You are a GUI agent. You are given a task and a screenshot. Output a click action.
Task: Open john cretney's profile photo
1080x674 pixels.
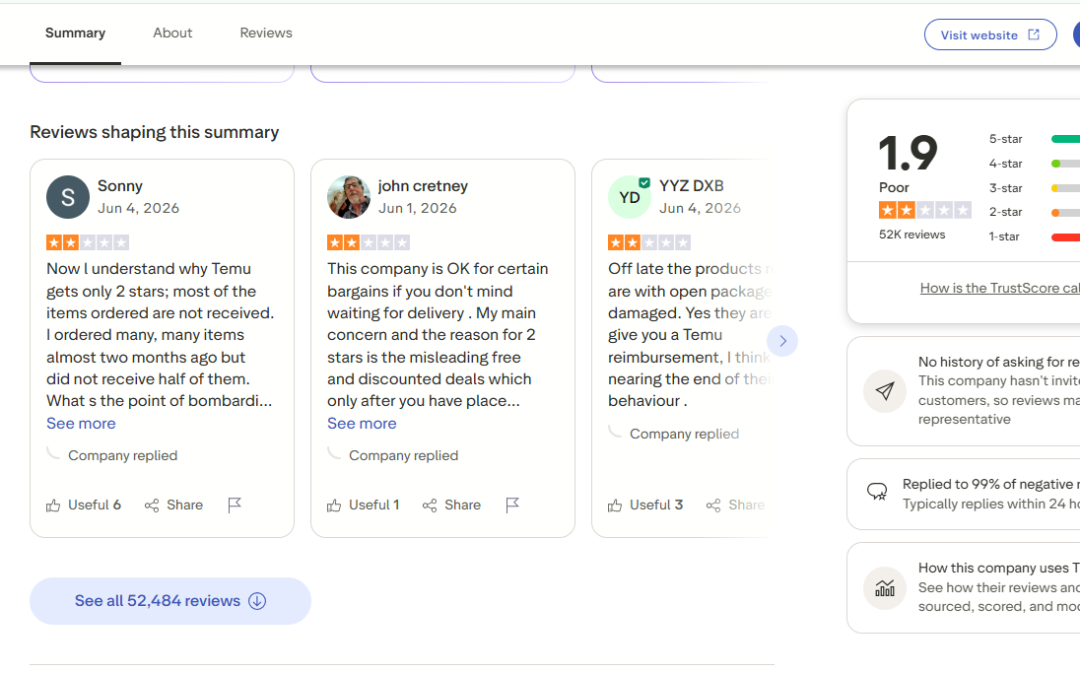(349, 198)
